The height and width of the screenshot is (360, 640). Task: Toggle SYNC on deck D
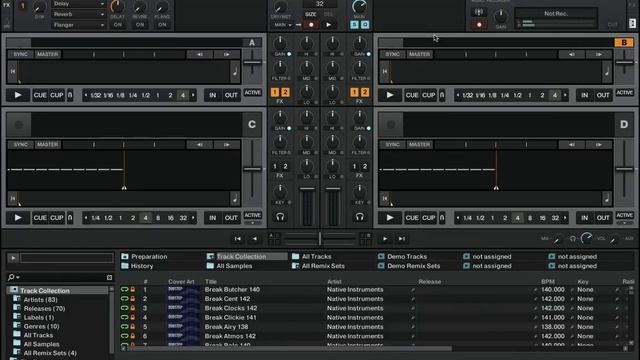(x=393, y=144)
